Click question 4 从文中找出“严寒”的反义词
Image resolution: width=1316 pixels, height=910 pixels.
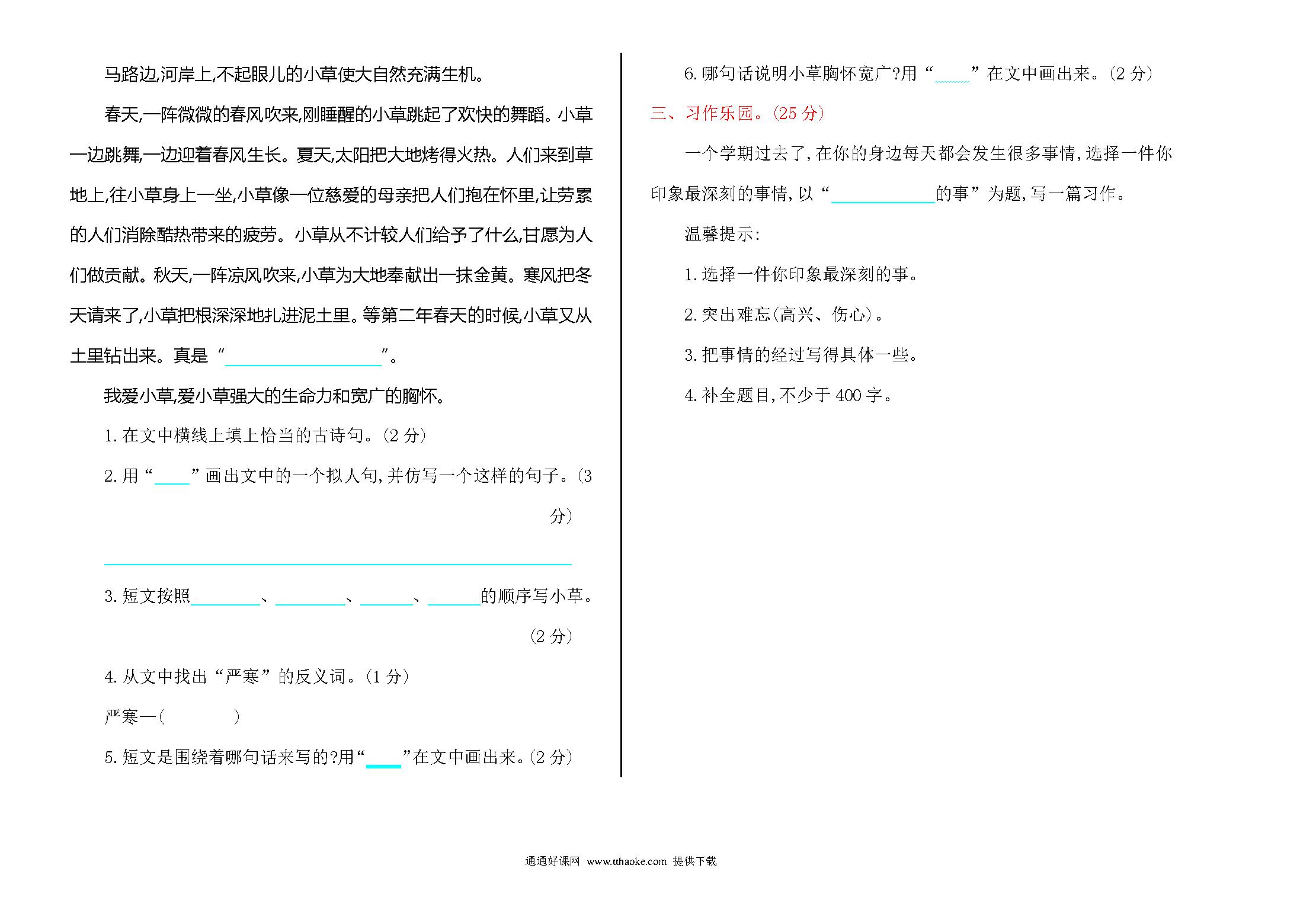pyautogui.click(x=257, y=677)
